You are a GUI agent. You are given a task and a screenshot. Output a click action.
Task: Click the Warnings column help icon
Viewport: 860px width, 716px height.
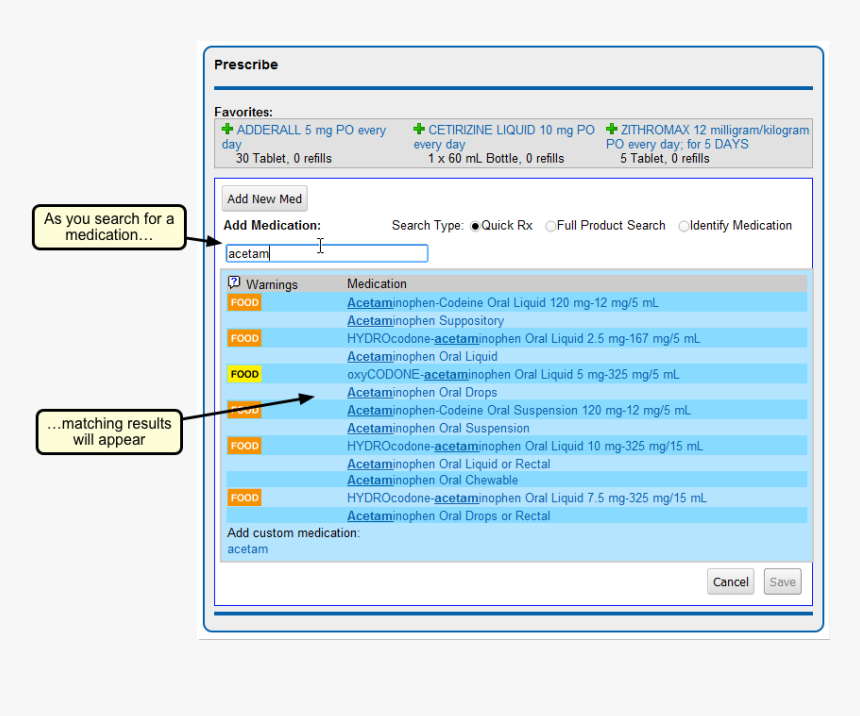[234, 283]
